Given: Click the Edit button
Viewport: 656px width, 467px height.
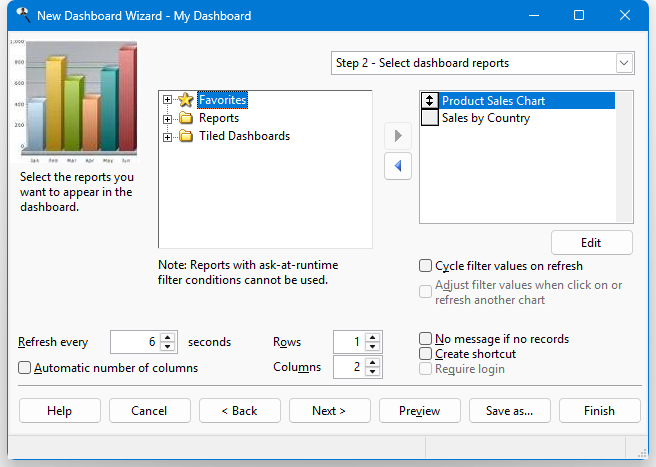Looking at the screenshot, I should click(x=591, y=243).
